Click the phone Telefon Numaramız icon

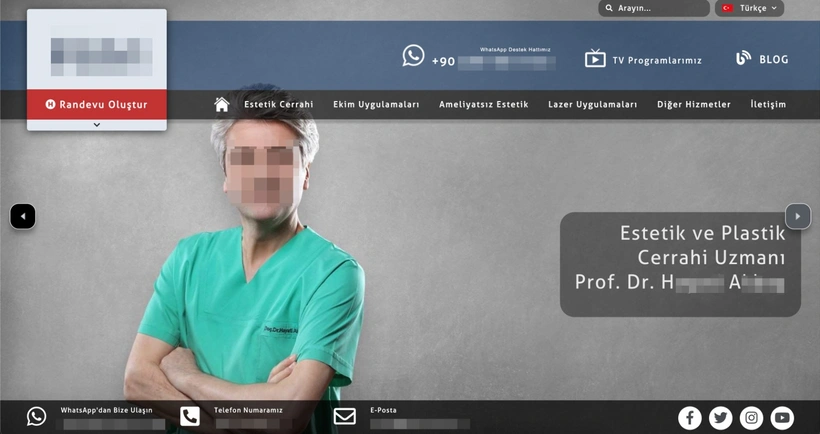click(190, 416)
